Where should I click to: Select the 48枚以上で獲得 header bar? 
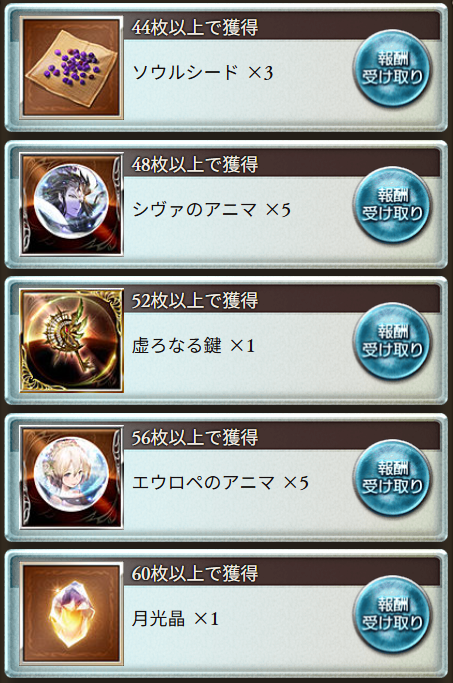[281, 164]
